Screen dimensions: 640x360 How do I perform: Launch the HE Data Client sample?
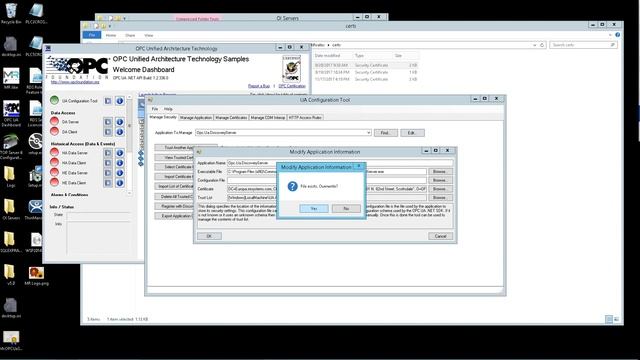click(108, 183)
